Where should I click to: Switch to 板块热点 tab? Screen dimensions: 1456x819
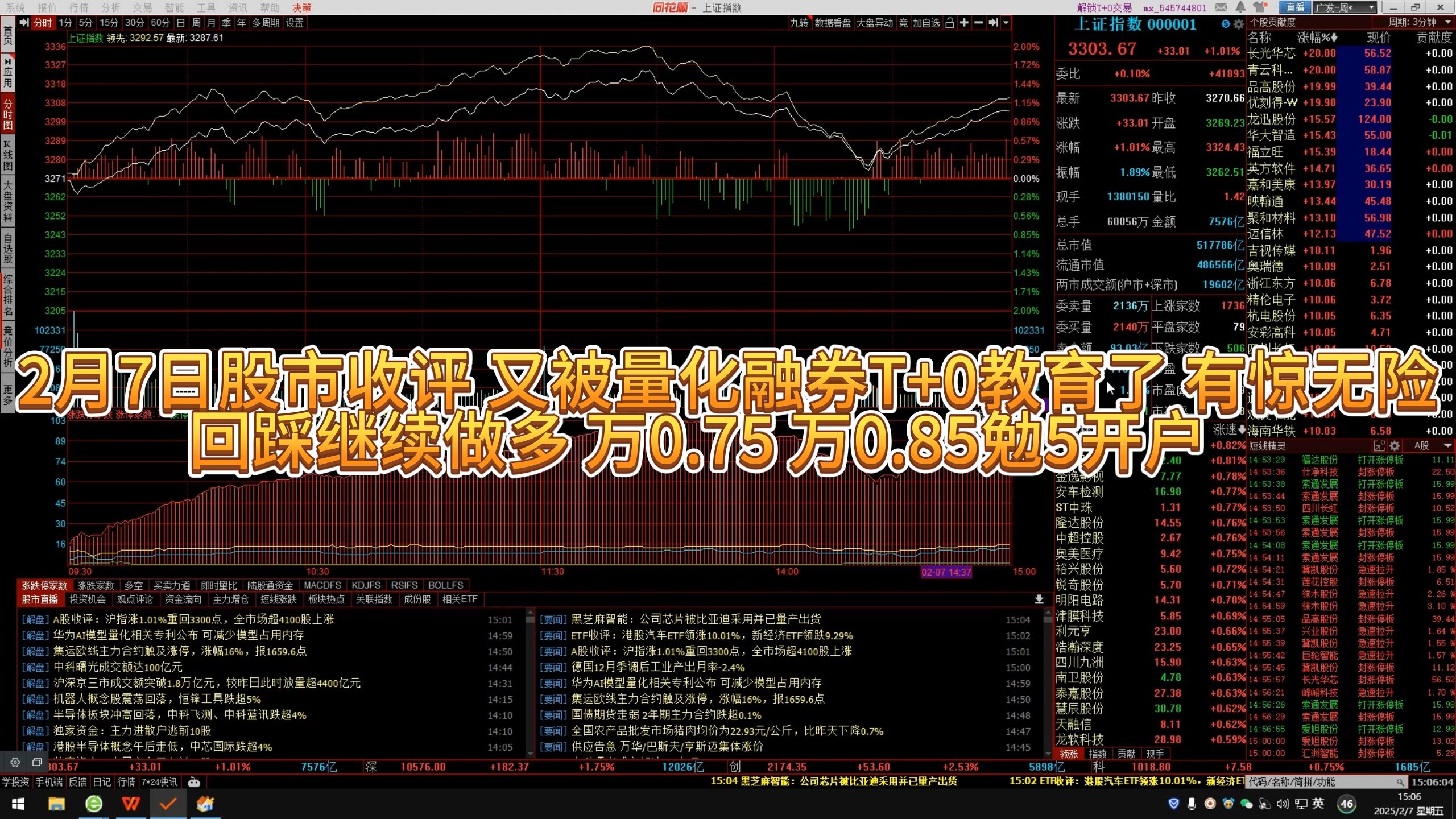click(326, 599)
